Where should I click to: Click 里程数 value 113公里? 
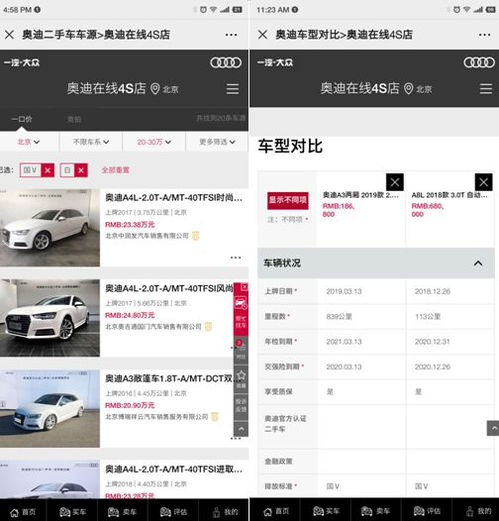click(x=428, y=317)
